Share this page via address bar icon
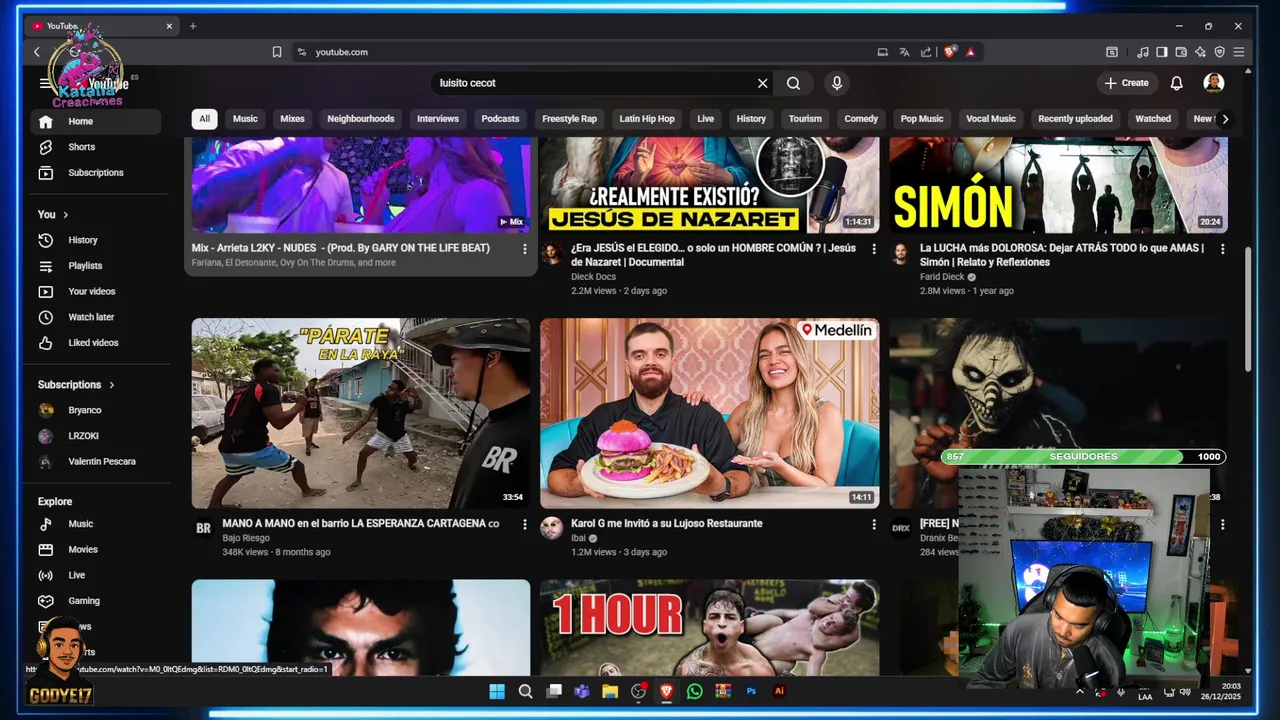 pos(926,52)
